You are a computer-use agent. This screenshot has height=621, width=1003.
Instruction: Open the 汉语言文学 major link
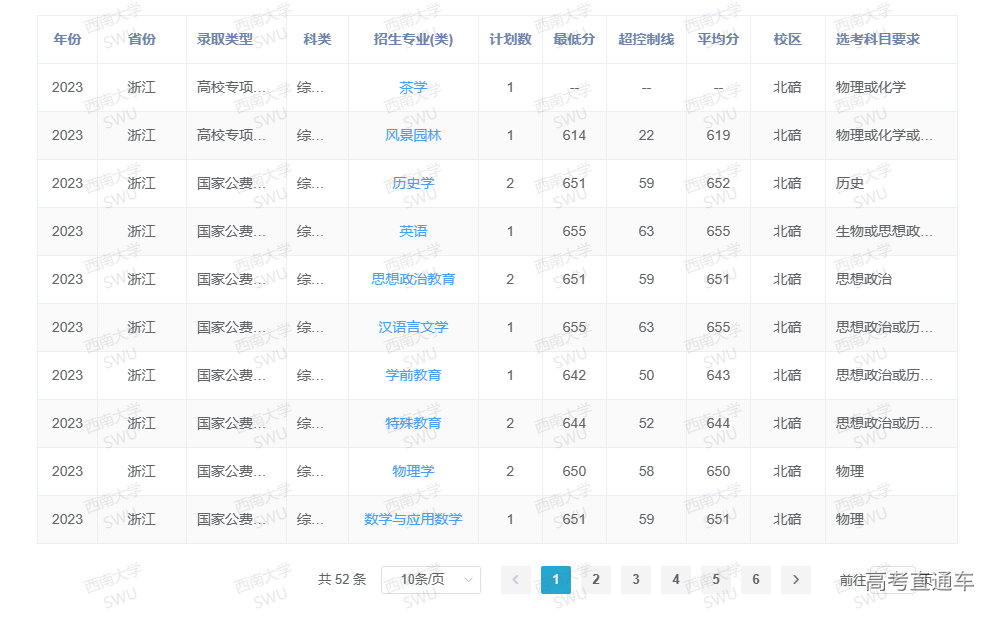click(x=413, y=327)
